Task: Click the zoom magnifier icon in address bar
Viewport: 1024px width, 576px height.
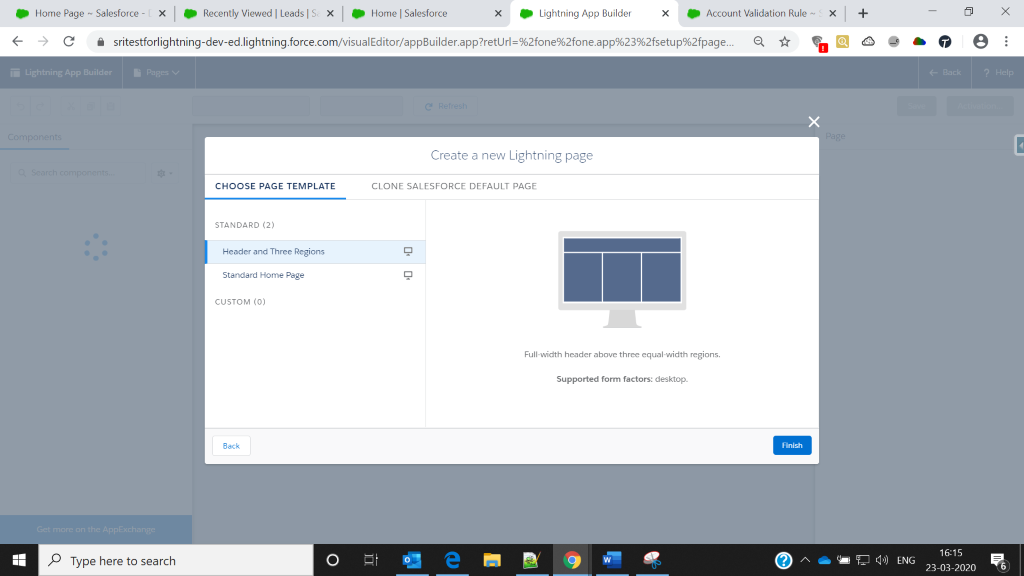Action: 759,42
